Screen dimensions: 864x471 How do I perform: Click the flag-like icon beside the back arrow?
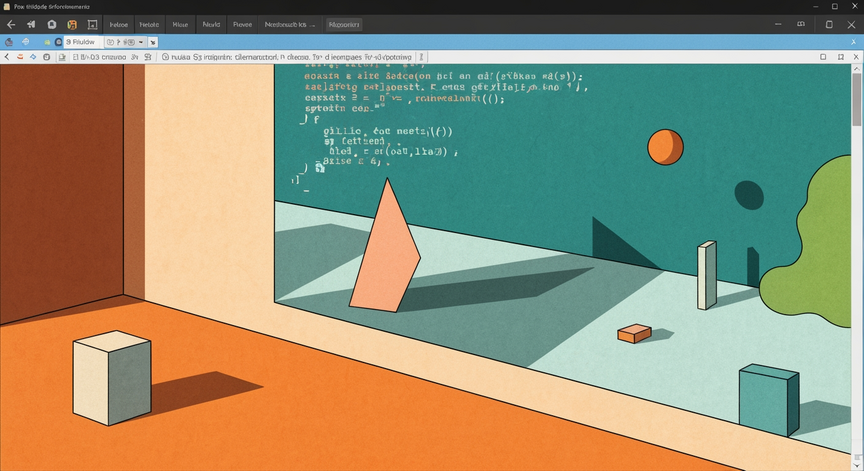click(x=31, y=24)
